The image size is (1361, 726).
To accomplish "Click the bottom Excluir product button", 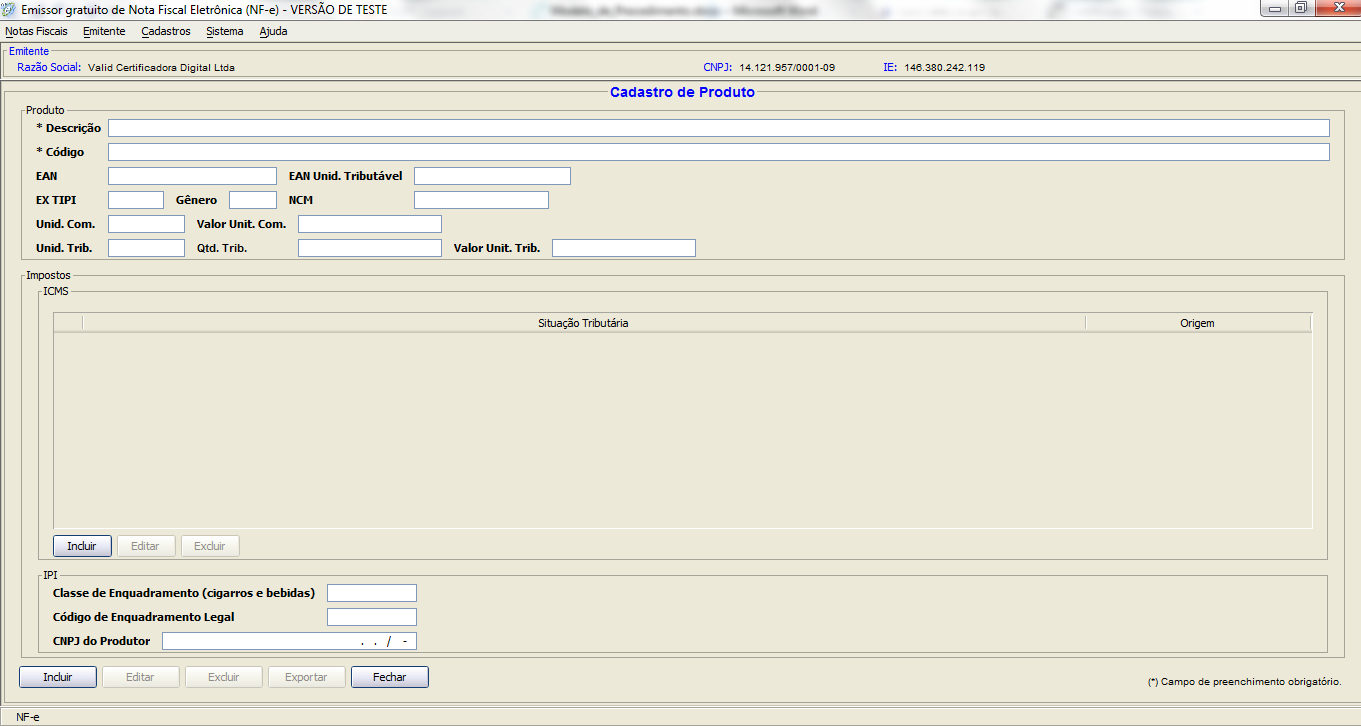I will pos(224,677).
